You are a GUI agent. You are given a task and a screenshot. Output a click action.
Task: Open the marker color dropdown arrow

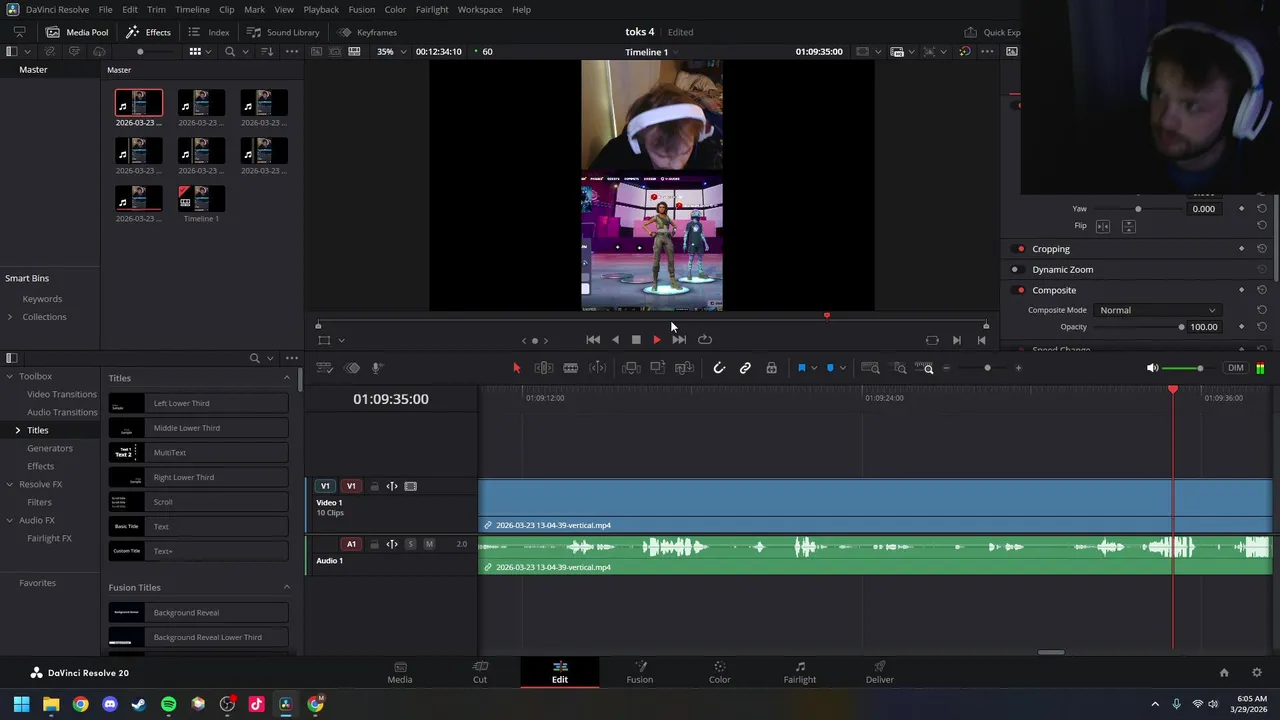(842, 368)
